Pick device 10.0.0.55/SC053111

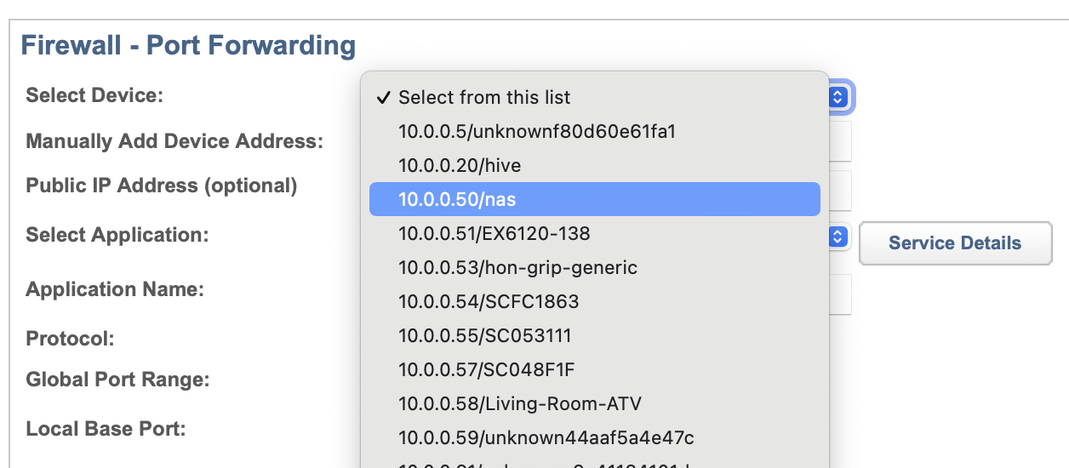[x=594, y=335]
